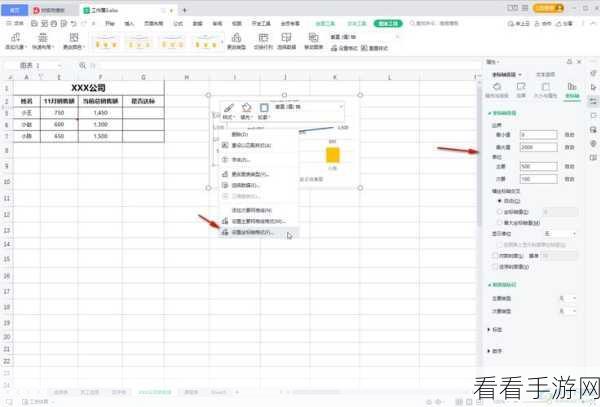Choose Format Major Gridlines in the context menu

pyautogui.click(x=258, y=221)
